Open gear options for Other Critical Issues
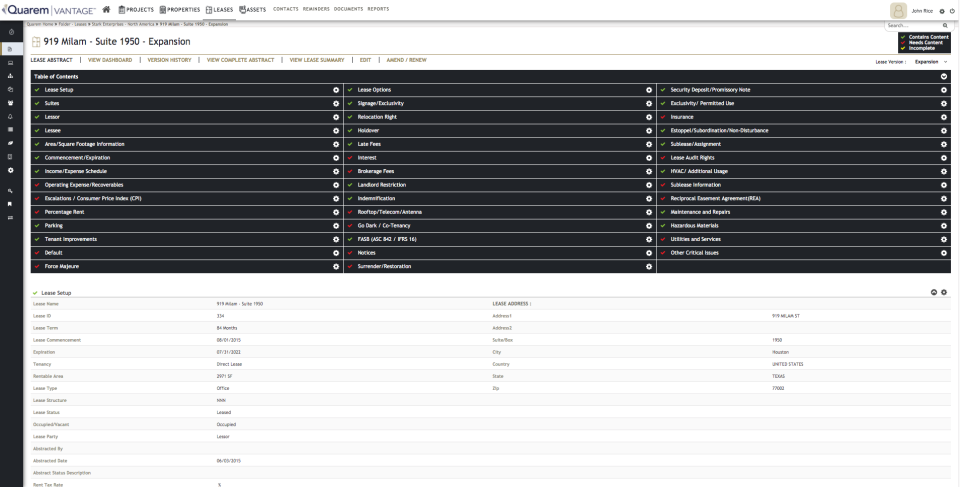Image resolution: width=960 pixels, height=487 pixels. pos(943,253)
